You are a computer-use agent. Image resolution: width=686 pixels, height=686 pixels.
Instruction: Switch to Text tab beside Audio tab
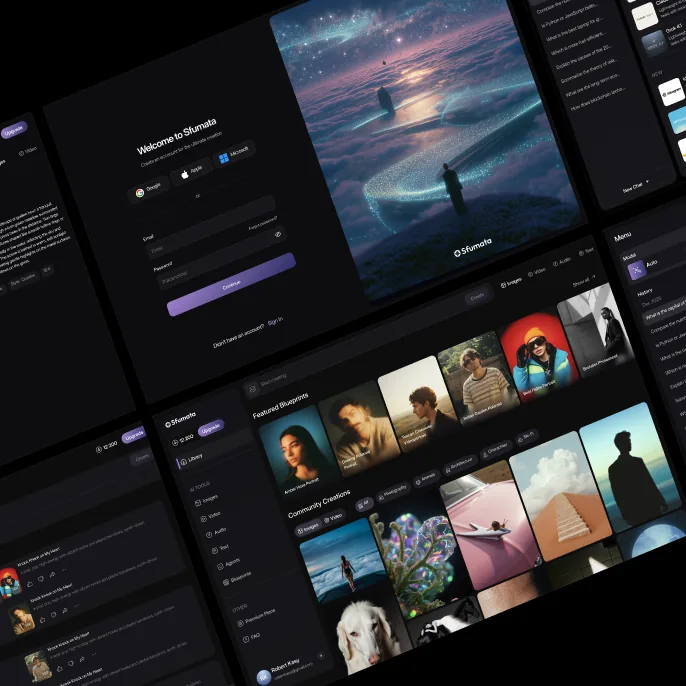(x=586, y=251)
